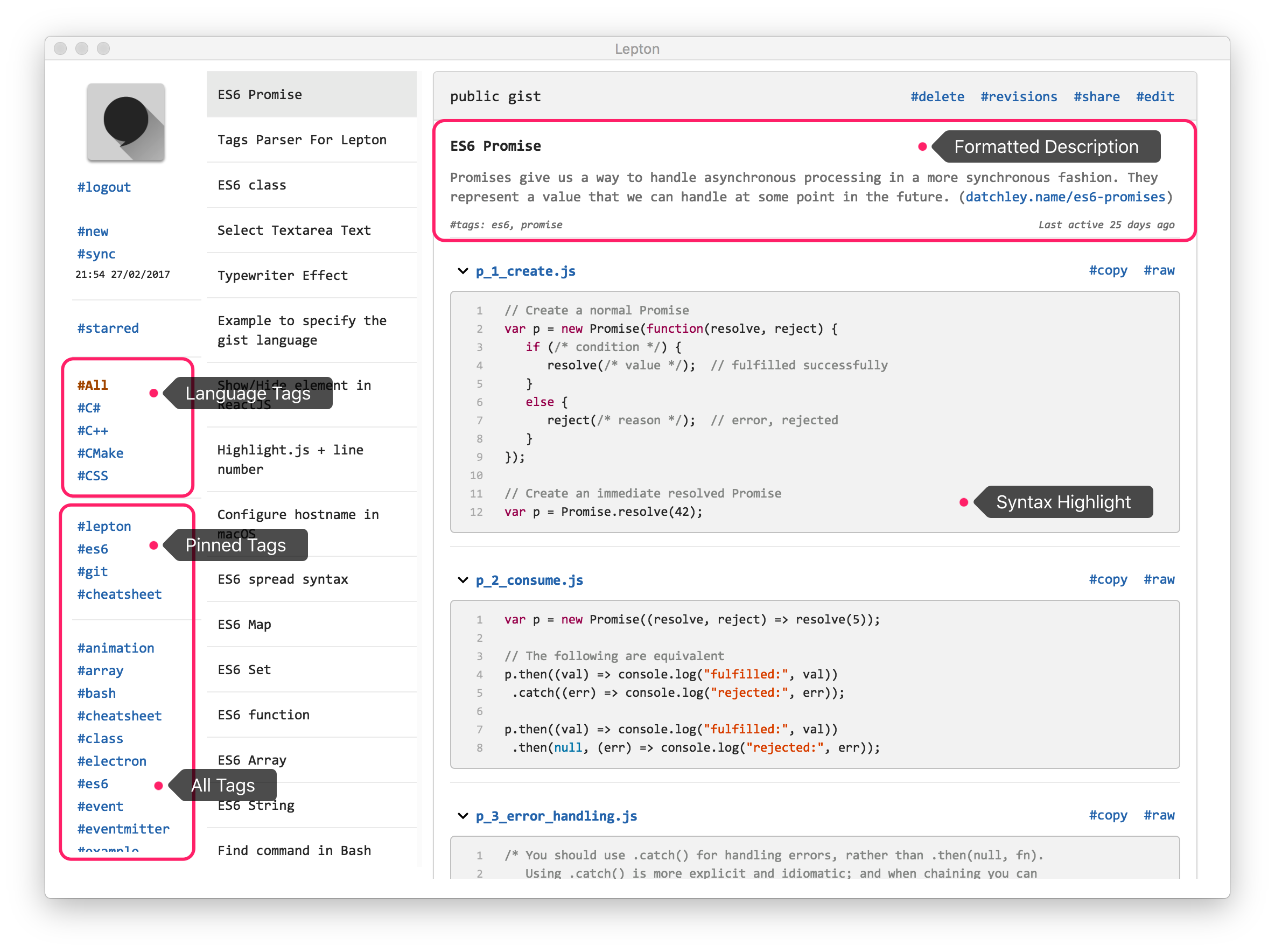This screenshot has height=952, width=1275.
Task: Filter by the #C++ language tag
Action: [93, 430]
